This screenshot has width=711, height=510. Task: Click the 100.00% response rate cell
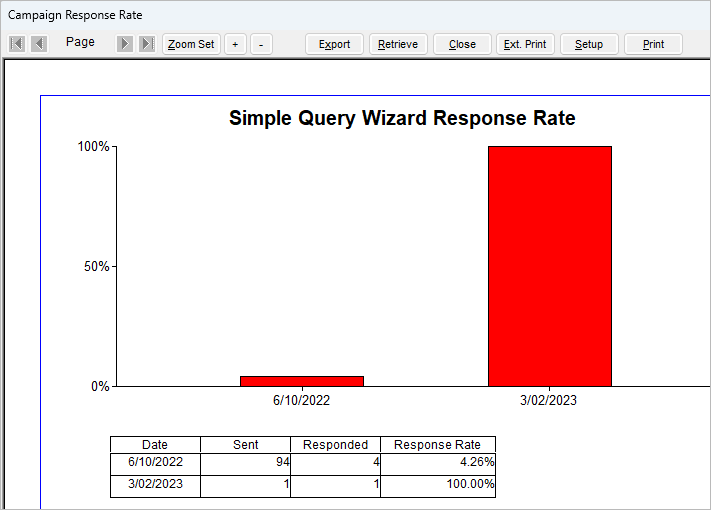coord(438,484)
